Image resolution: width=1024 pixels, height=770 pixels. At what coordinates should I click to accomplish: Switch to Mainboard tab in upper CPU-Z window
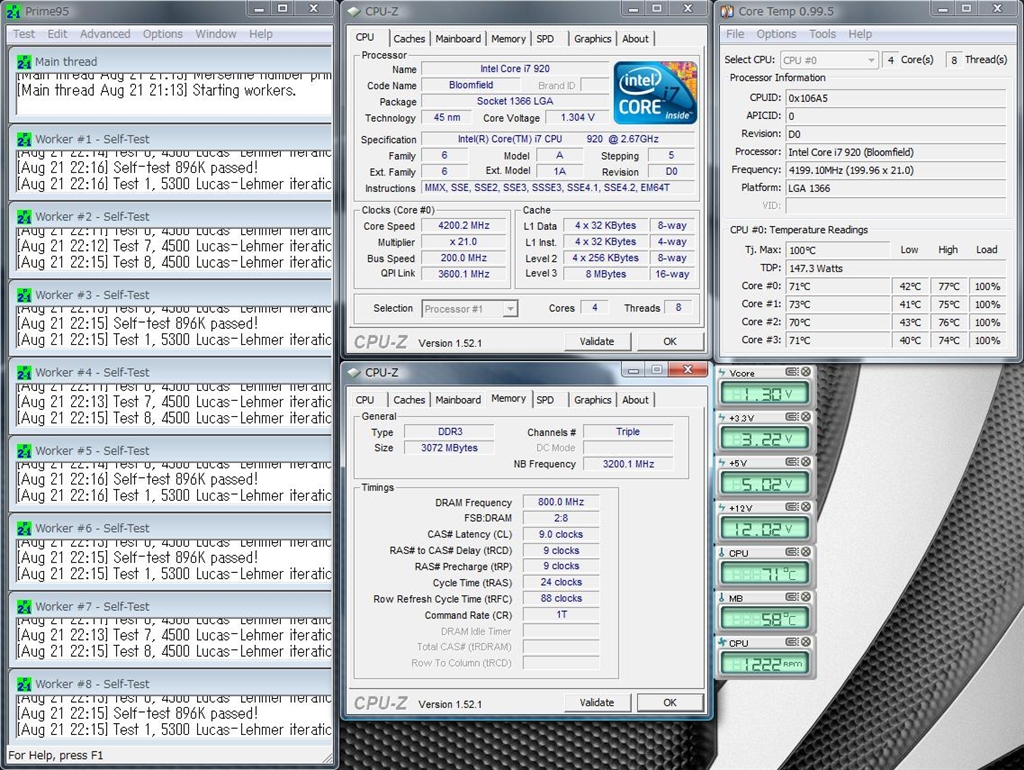[x=458, y=39]
